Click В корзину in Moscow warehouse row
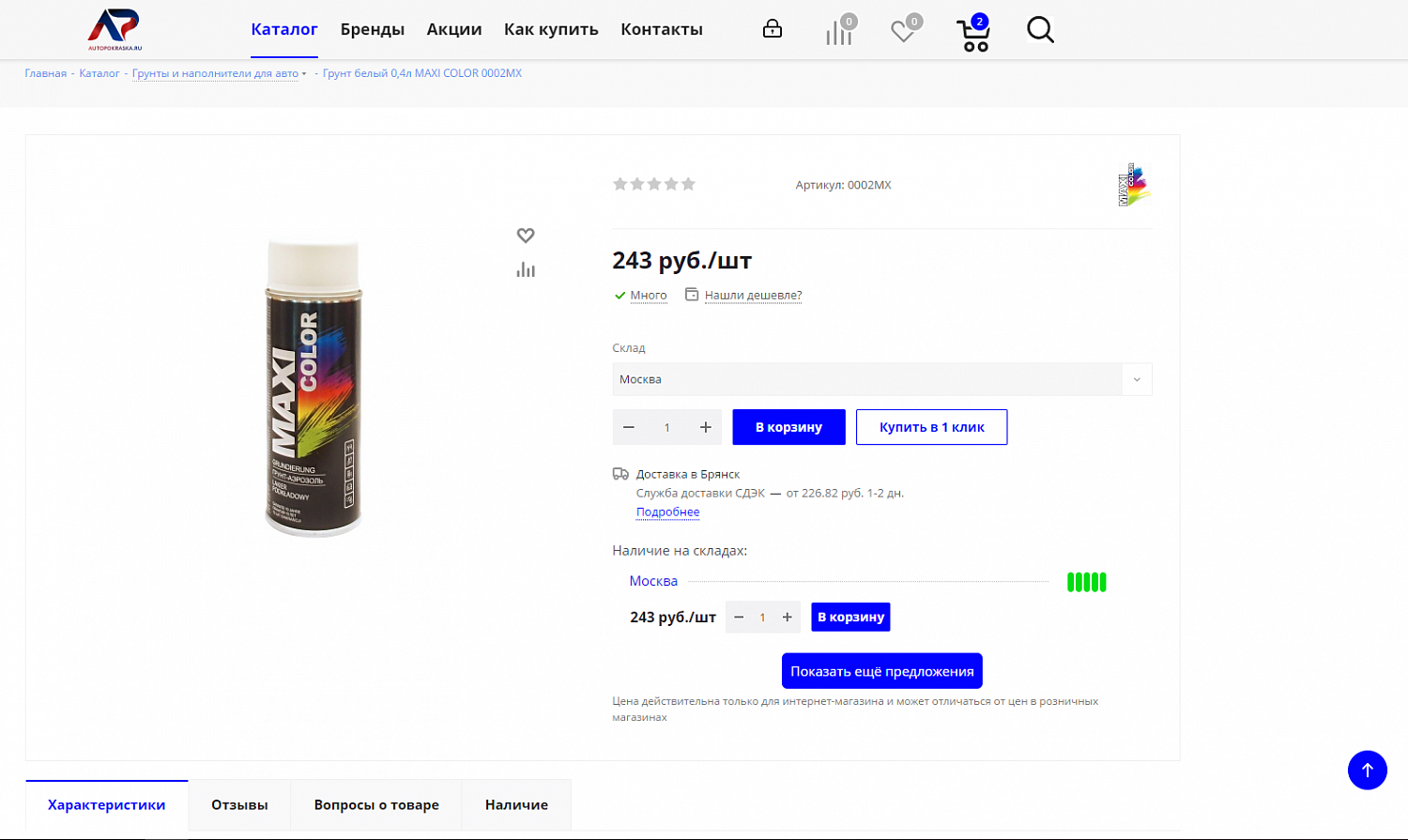This screenshot has height=840, width=1408. [850, 617]
